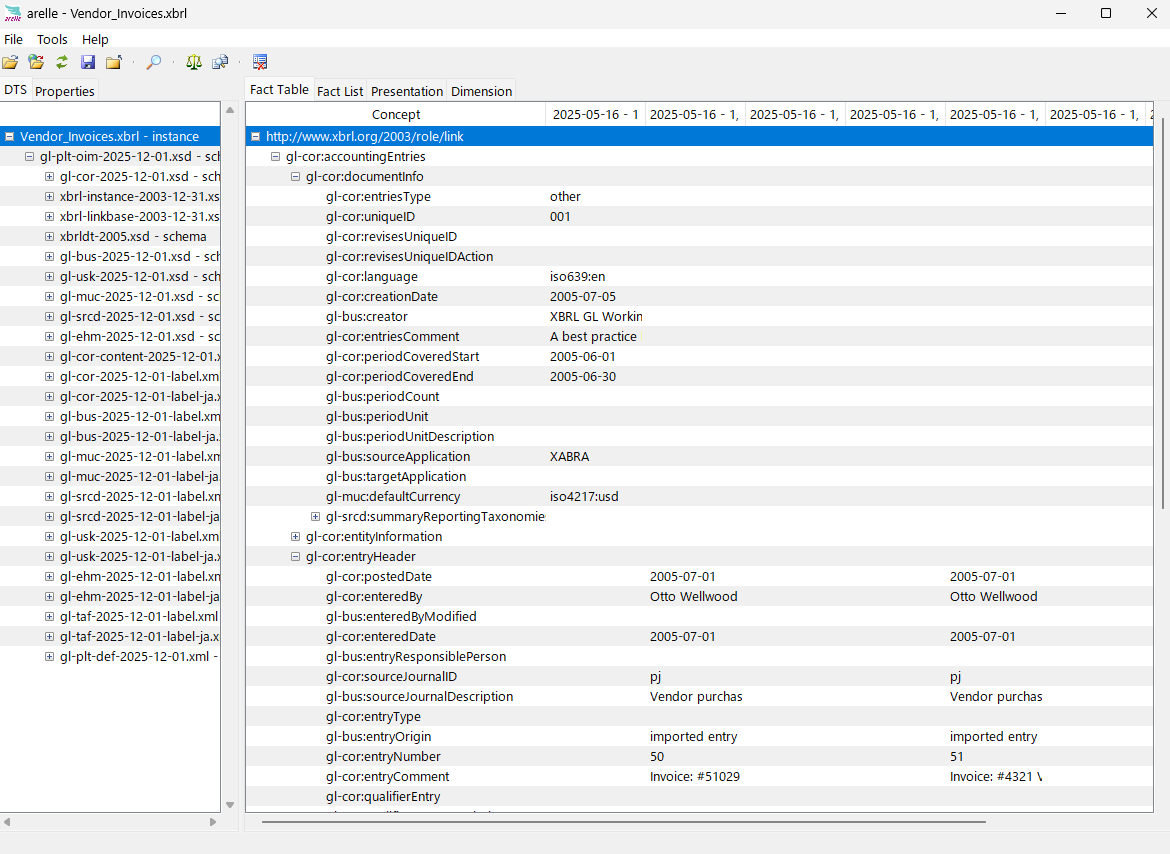Viewport: 1170px width, 854px height.
Task: Select gl-ehm-2025-12-01.xsd tree row
Action: coord(110,336)
